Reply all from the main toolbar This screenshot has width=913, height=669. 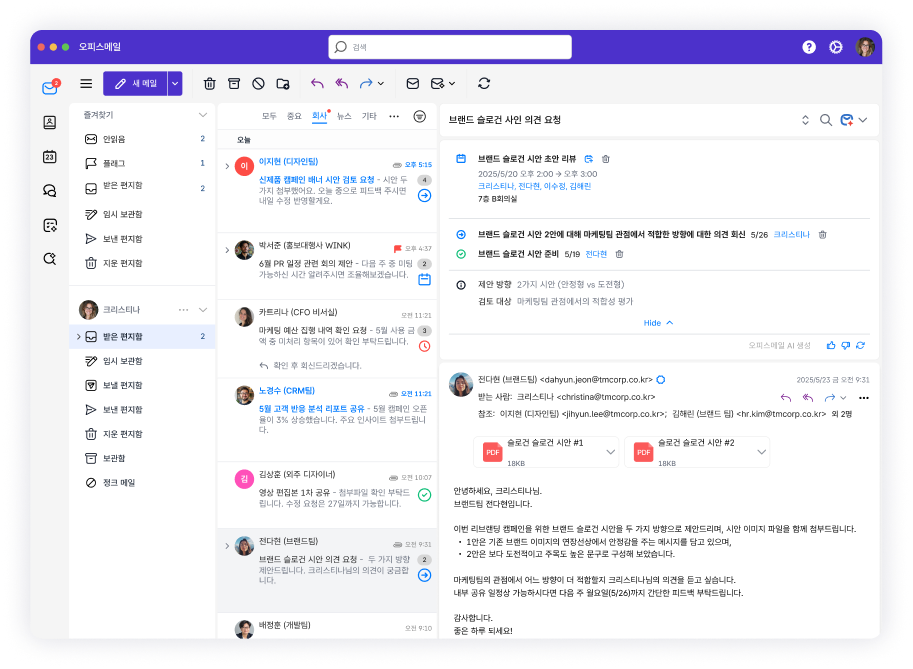pos(342,84)
